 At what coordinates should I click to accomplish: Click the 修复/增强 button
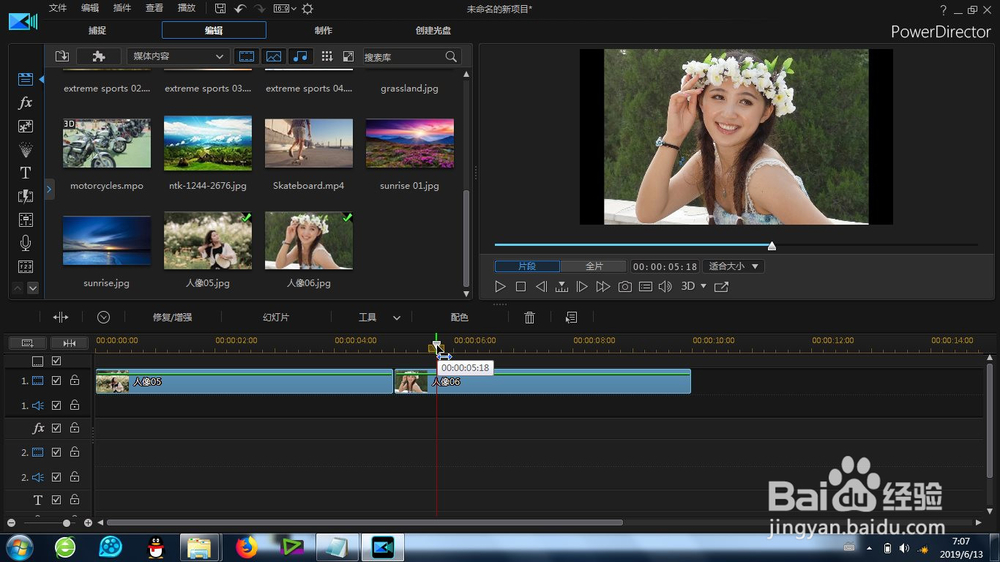coord(171,317)
